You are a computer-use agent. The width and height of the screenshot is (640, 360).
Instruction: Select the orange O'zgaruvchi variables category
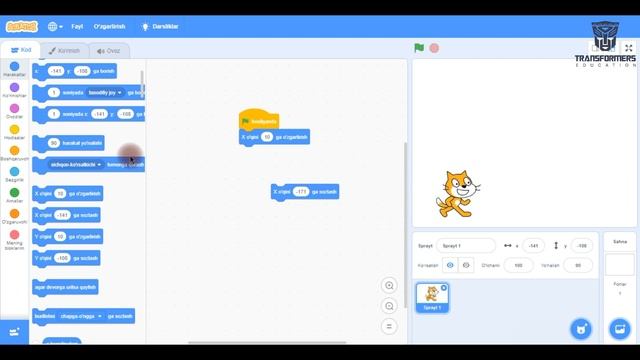tap(14, 217)
